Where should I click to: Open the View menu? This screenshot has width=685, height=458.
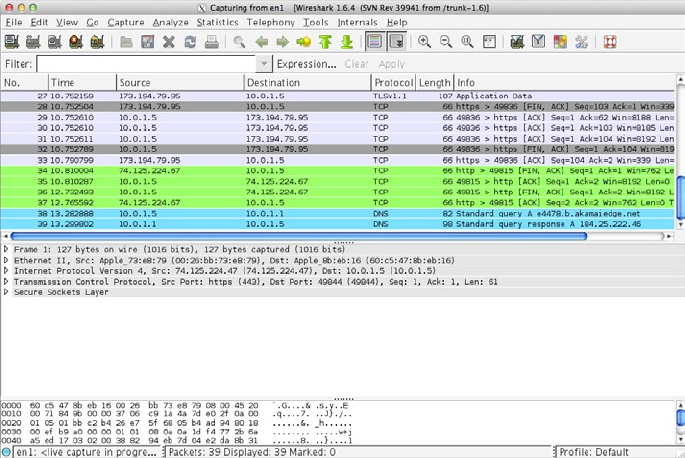point(67,22)
